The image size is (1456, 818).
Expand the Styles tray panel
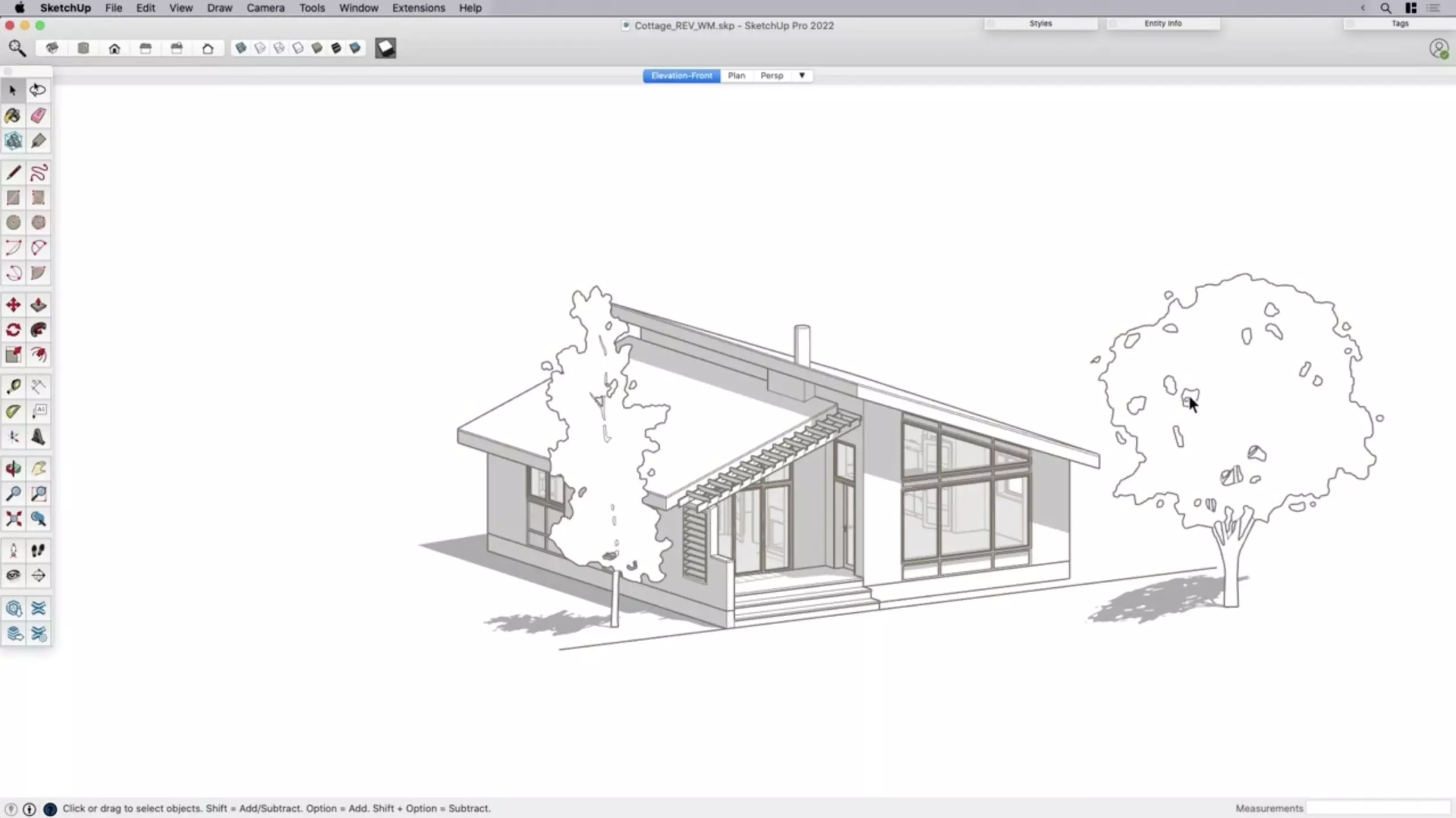tap(1040, 23)
